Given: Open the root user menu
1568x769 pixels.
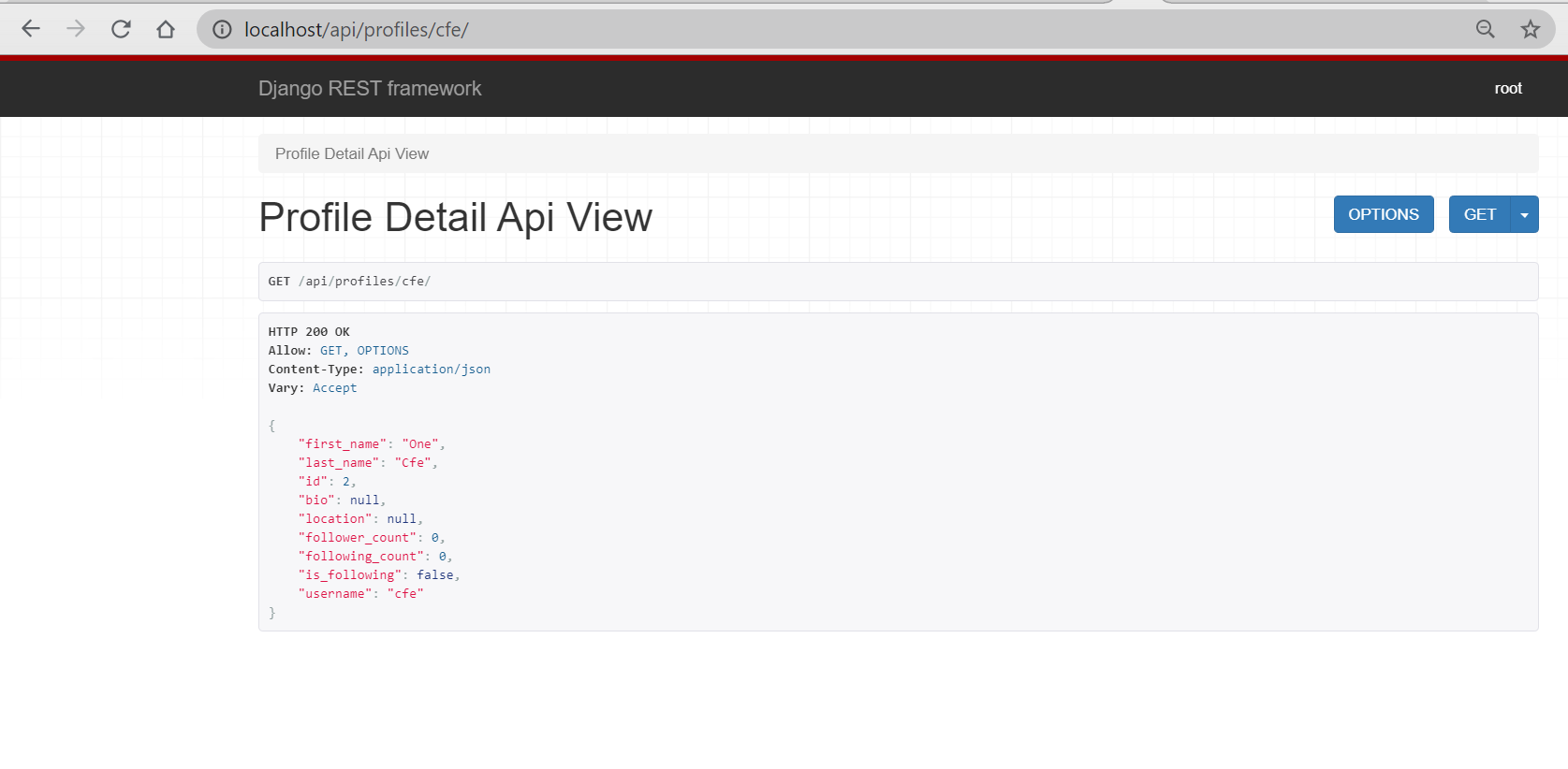Looking at the screenshot, I should [x=1508, y=88].
